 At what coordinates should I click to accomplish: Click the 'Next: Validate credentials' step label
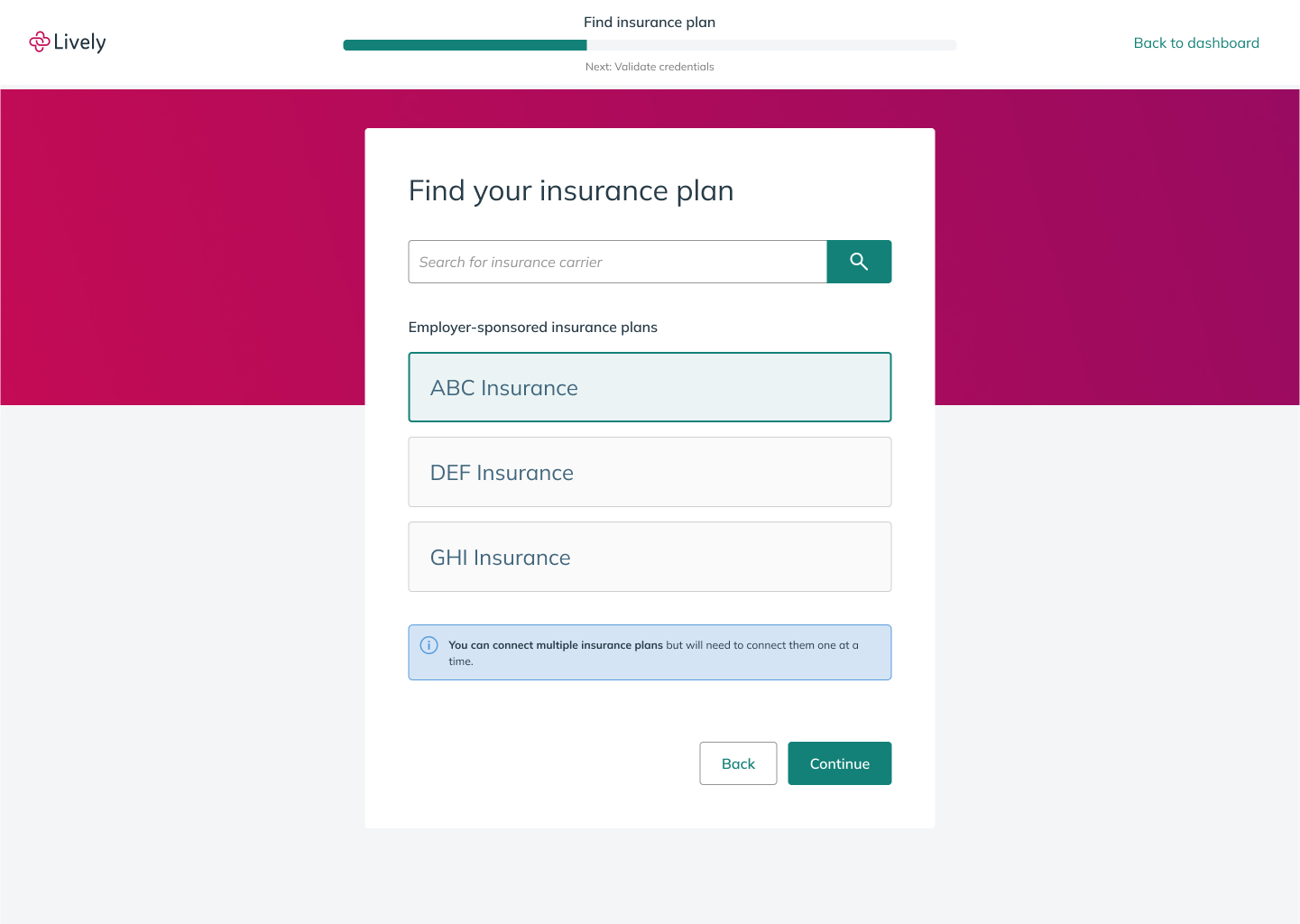650,66
